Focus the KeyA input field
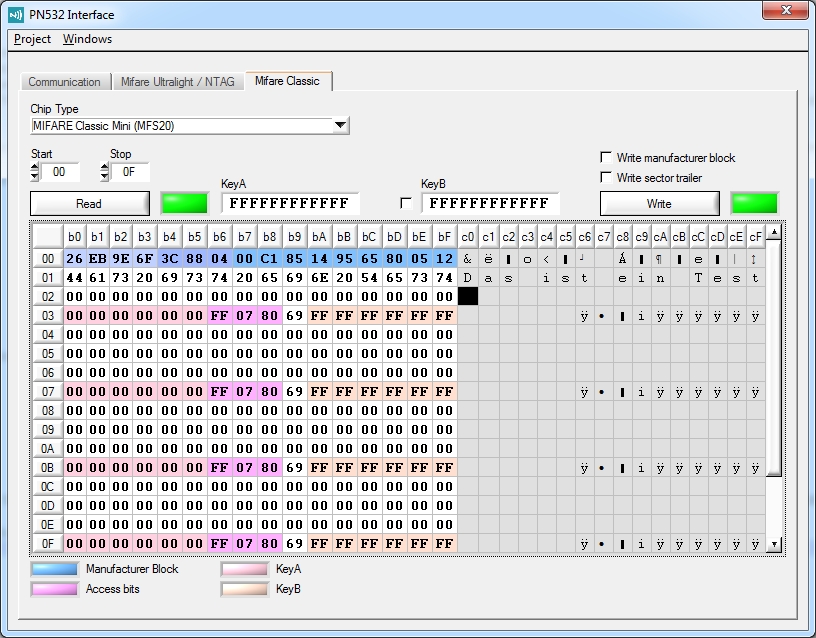The width and height of the screenshot is (816, 638). coord(290,203)
